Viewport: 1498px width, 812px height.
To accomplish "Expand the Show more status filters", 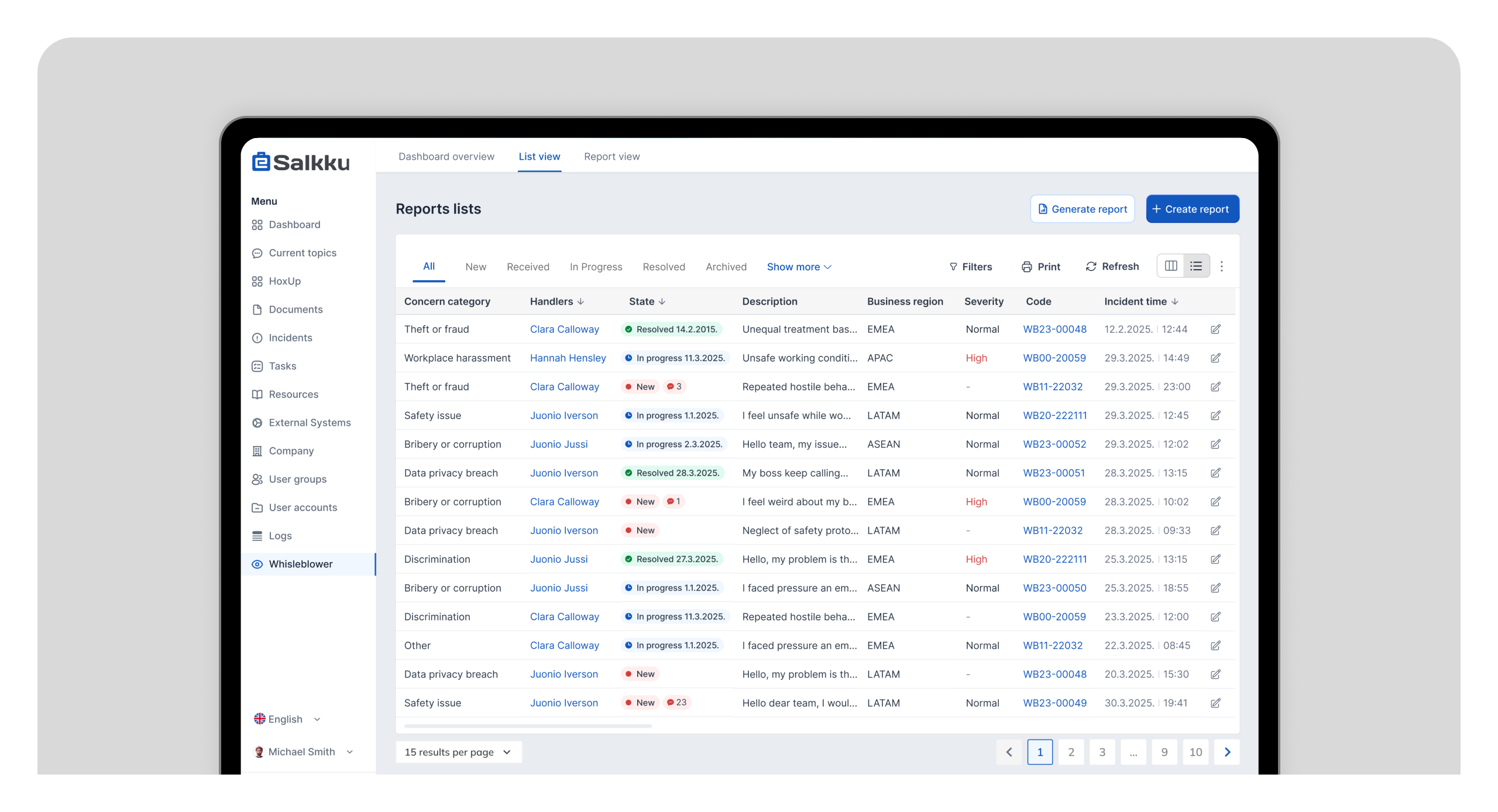I will tap(799, 267).
